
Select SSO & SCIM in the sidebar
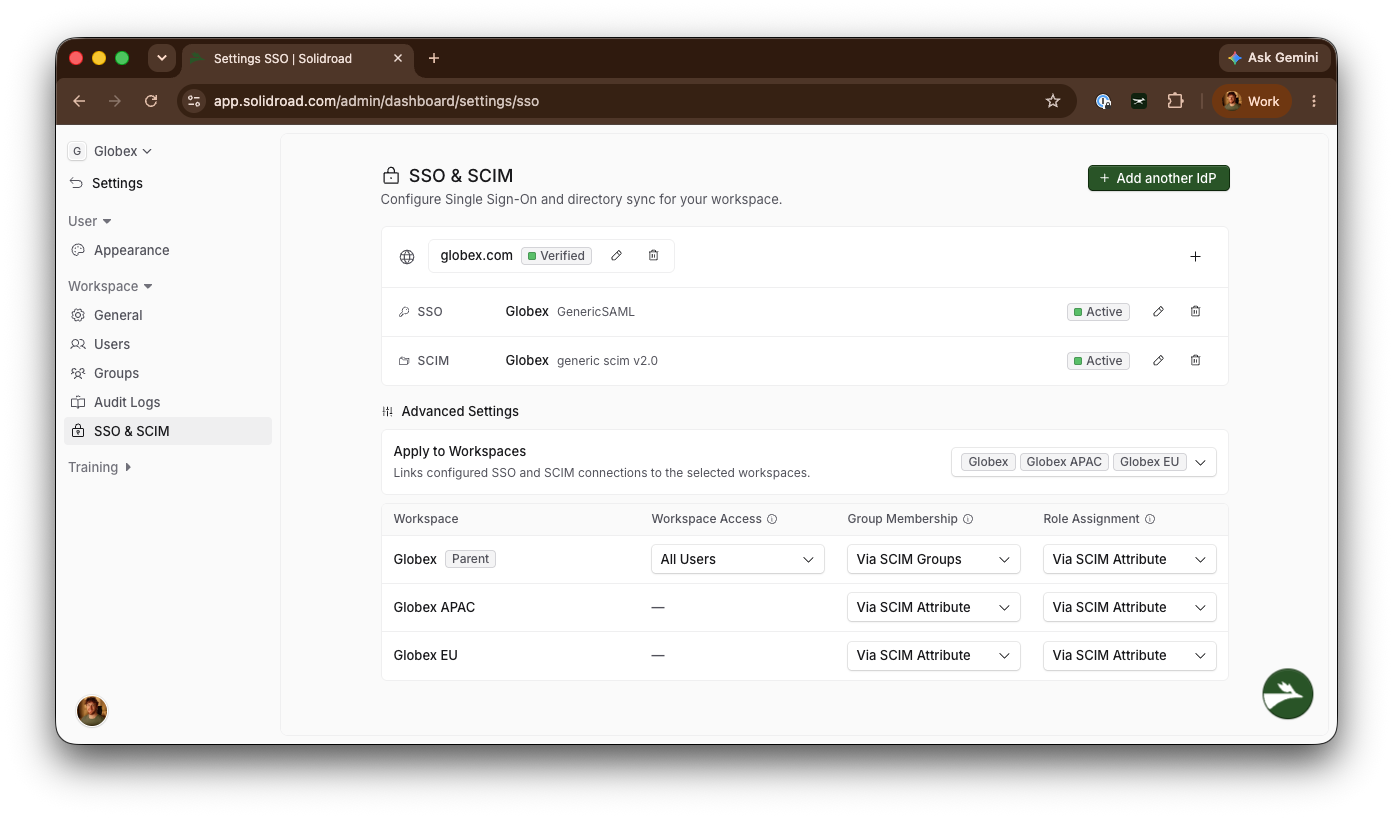point(168,431)
